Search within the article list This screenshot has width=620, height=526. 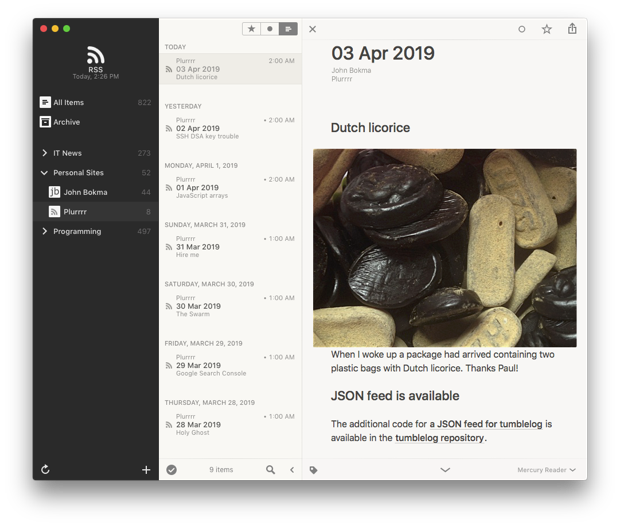click(270, 470)
